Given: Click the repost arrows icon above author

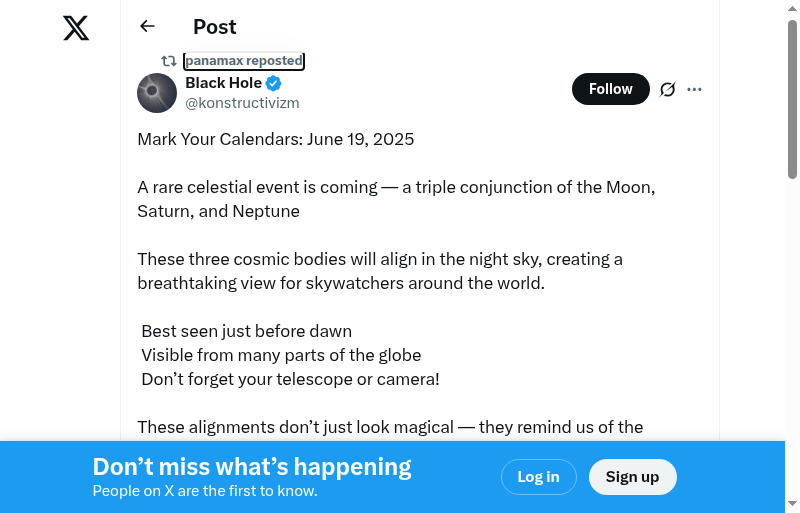Looking at the screenshot, I should point(169,61).
